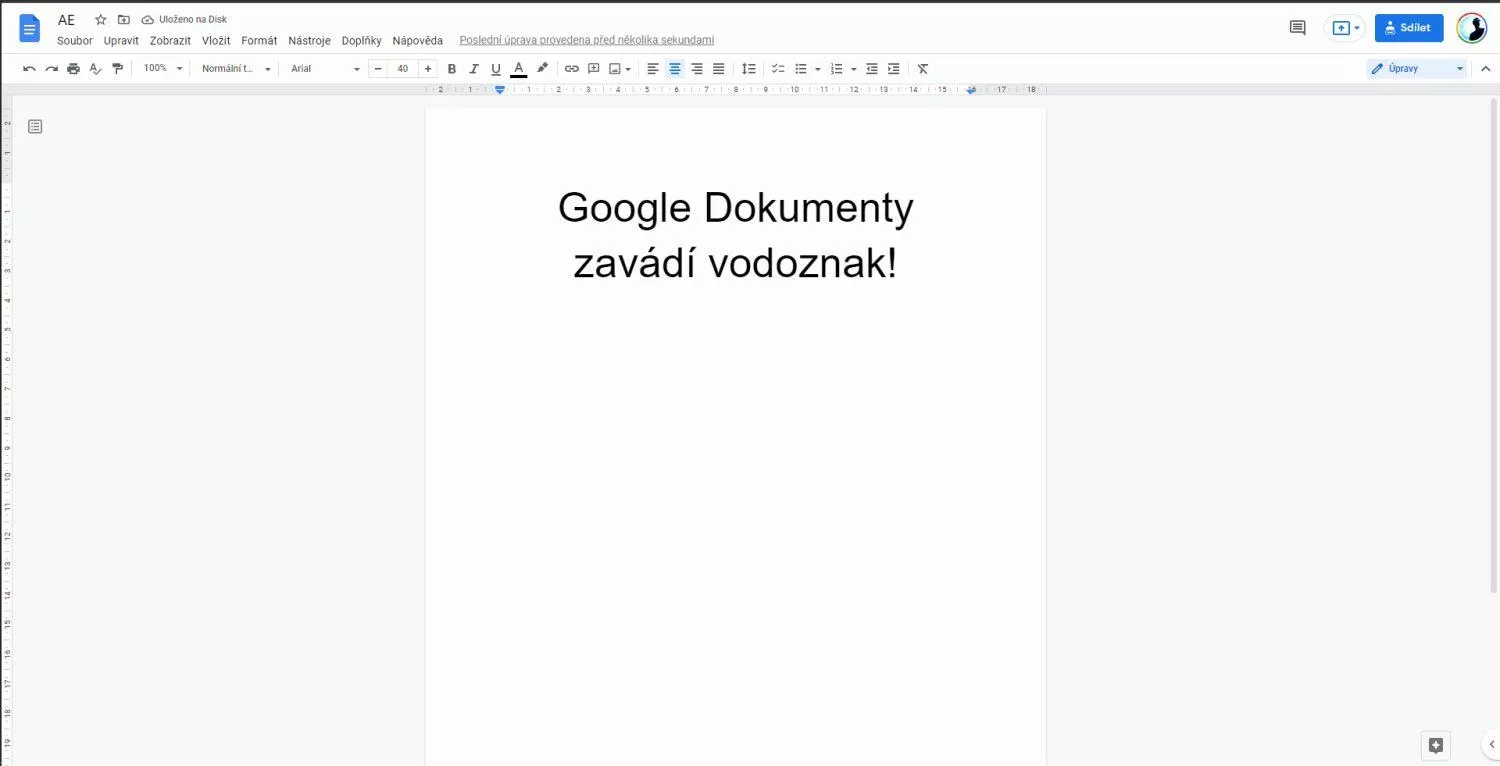Place the cursor in the heading "zavádí vodoznak!"
Viewport: 1500px width, 766px height.
(x=735, y=264)
